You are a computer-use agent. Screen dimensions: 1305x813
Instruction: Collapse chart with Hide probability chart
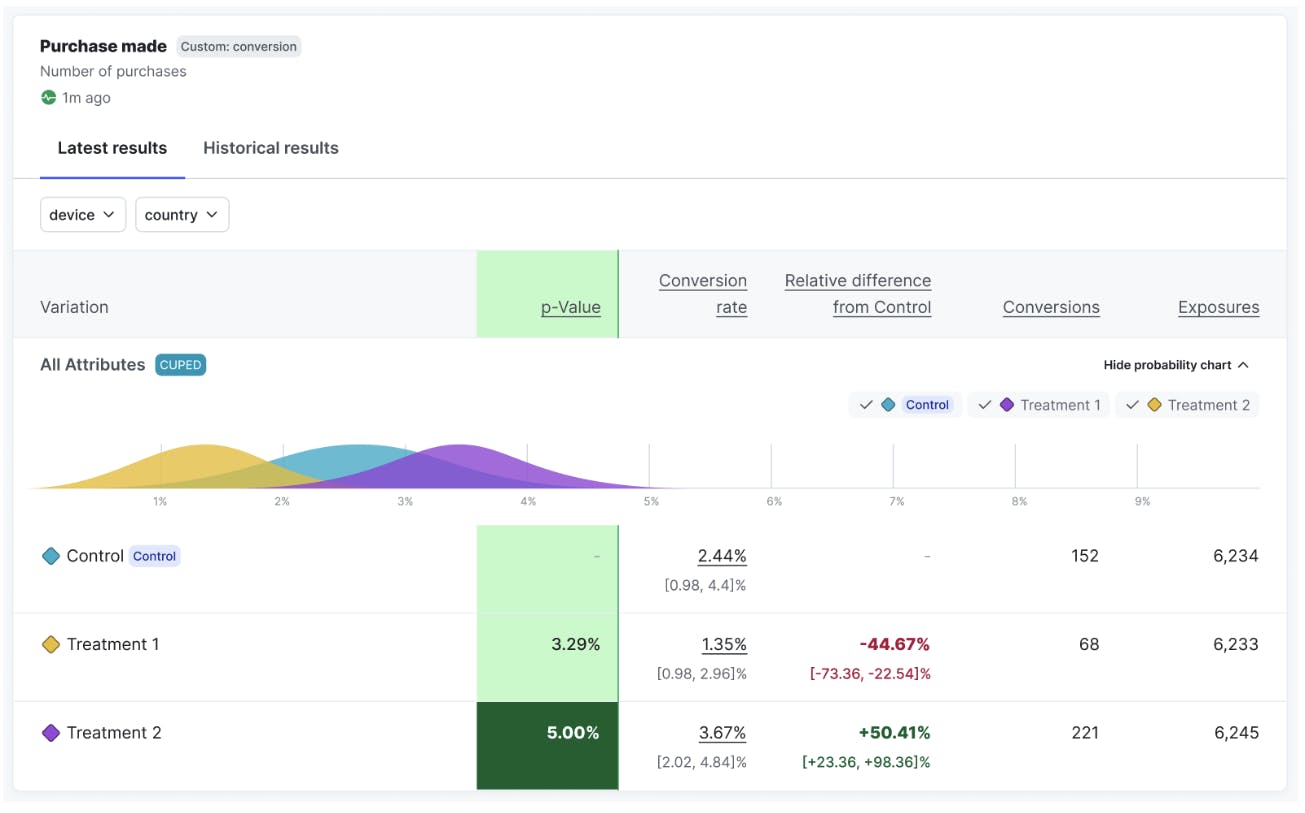(1176, 365)
